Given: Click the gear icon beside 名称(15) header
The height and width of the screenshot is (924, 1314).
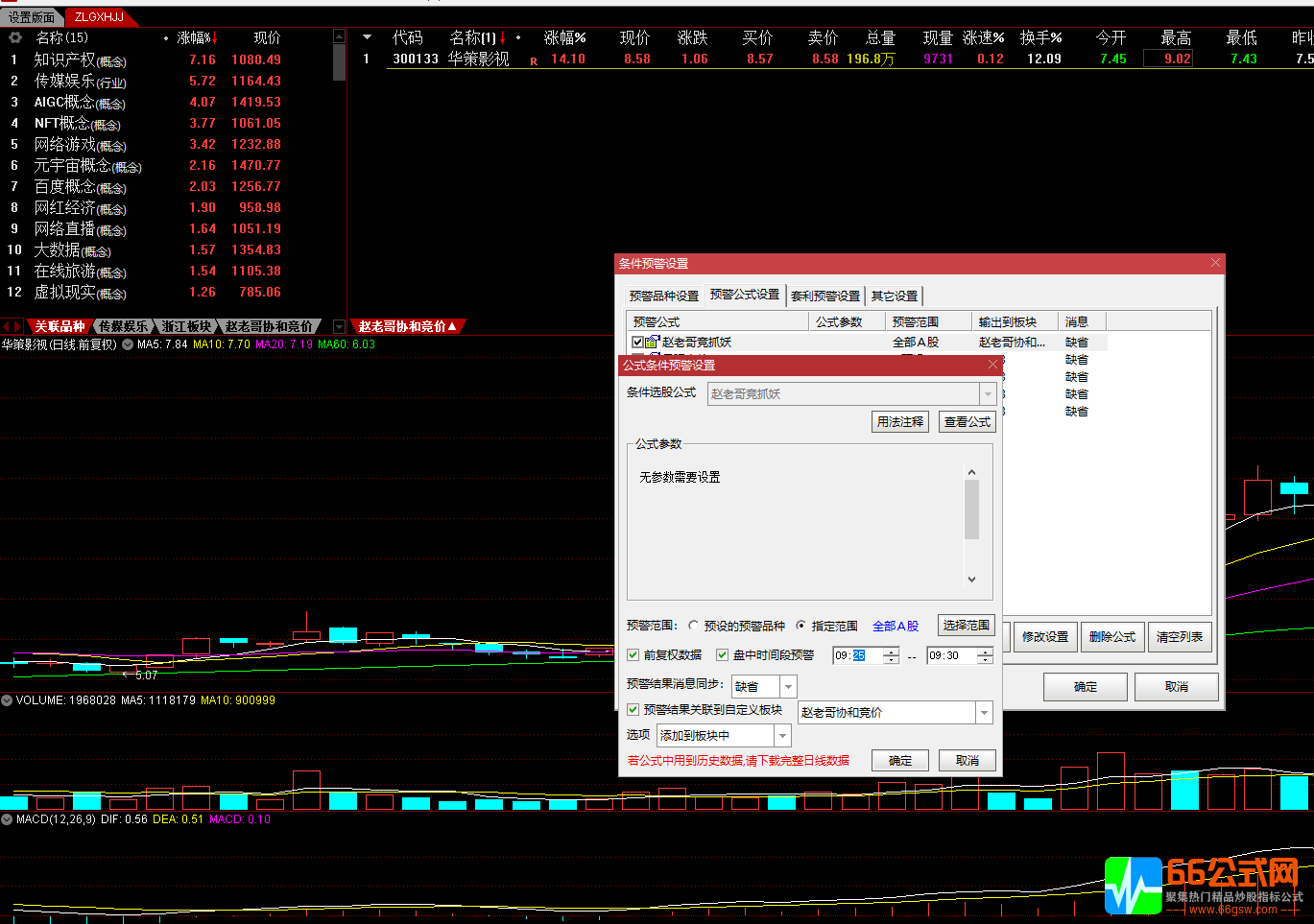Looking at the screenshot, I should tap(15, 37).
